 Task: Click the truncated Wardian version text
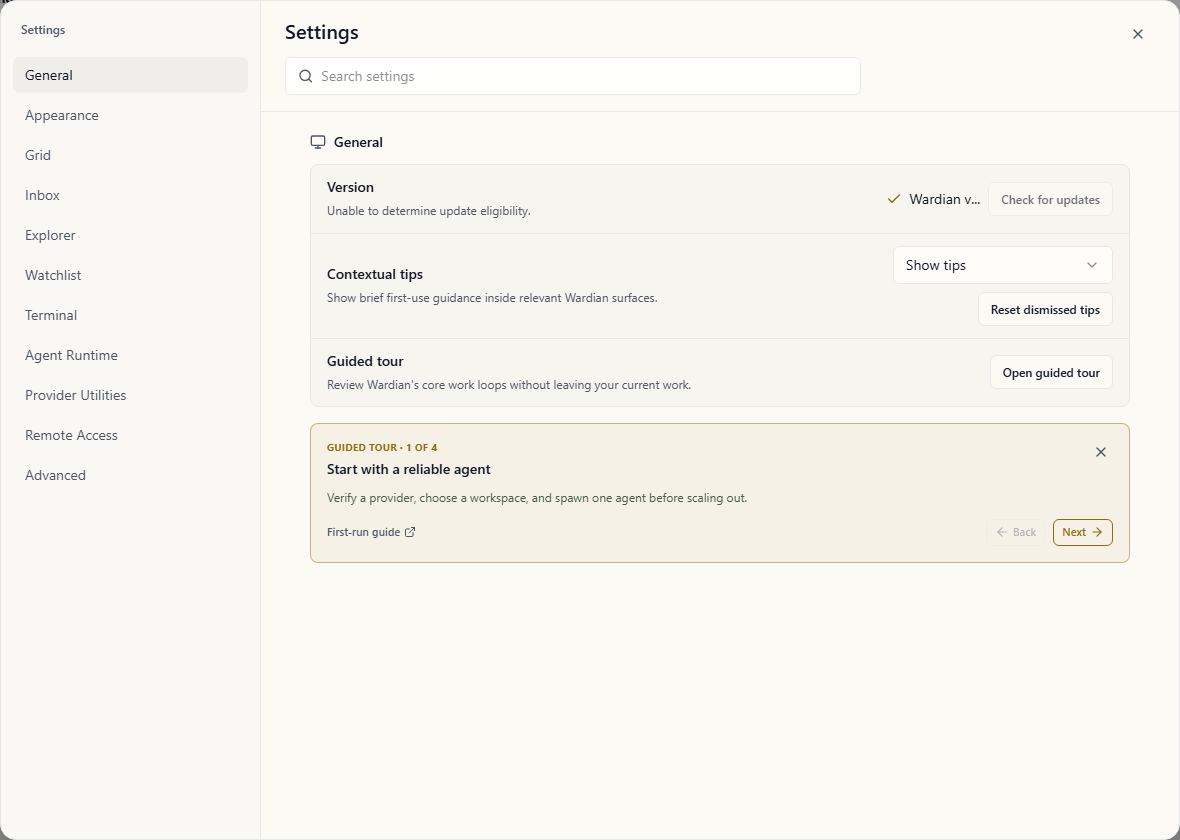(944, 199)
